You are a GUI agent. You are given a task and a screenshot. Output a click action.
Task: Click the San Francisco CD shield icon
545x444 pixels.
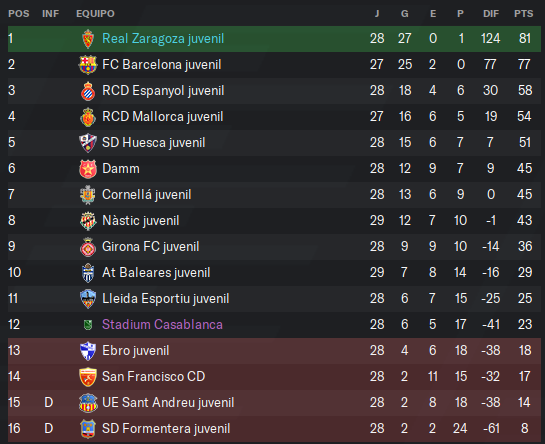tap(88, 377)
